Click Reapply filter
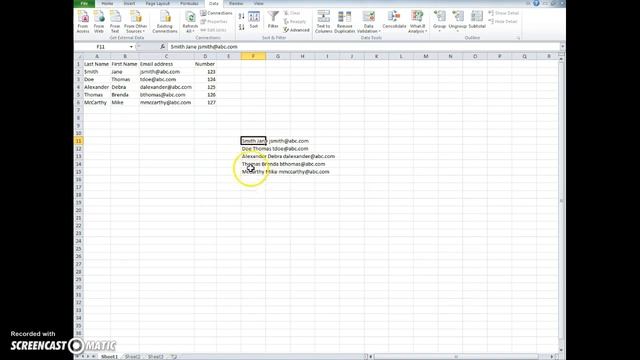The image size is (640, 360). 295,22
